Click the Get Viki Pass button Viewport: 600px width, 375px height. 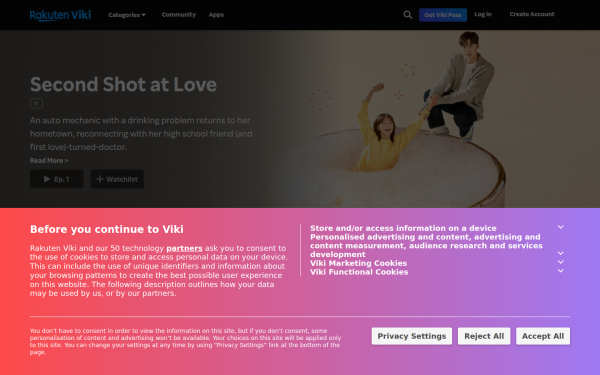coord(443,15)
